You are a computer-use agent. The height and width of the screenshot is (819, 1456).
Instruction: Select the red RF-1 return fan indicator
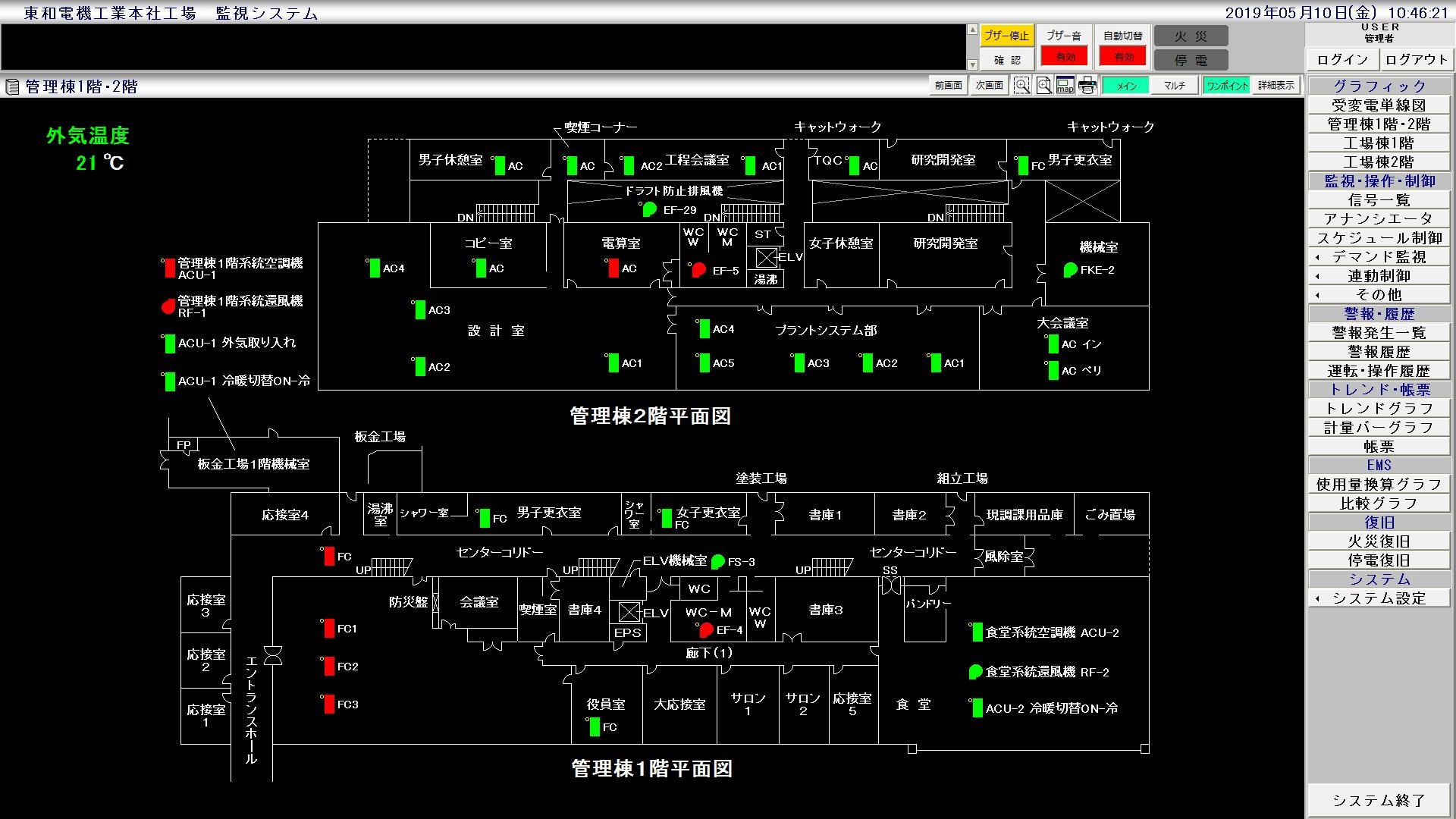pyautogui.click(x=168, y=306)
